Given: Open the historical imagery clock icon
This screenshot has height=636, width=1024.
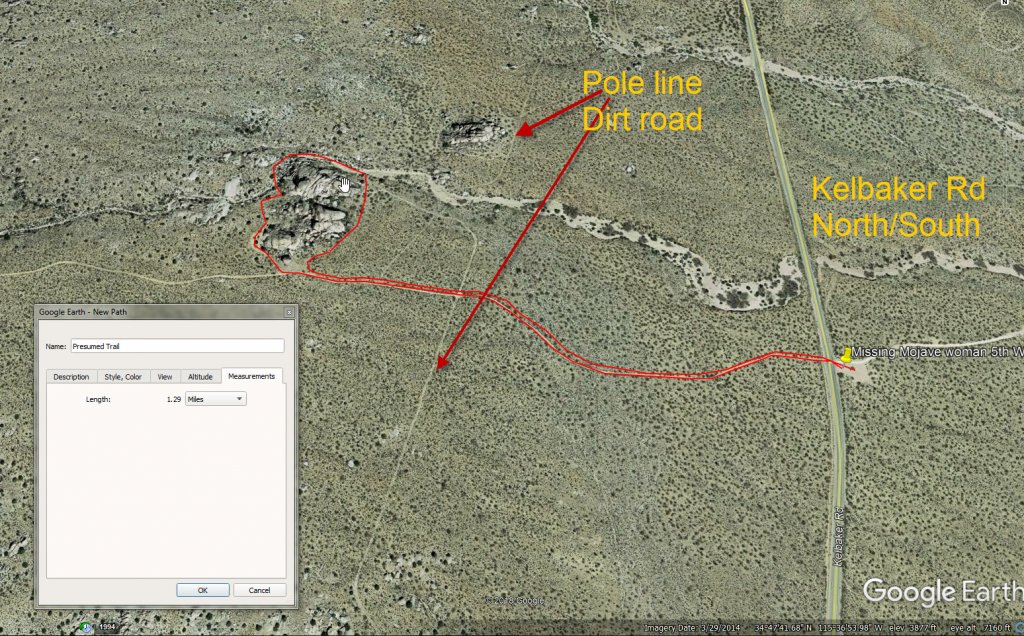Looking at the screenshot, I should click(x=86, y=626).
